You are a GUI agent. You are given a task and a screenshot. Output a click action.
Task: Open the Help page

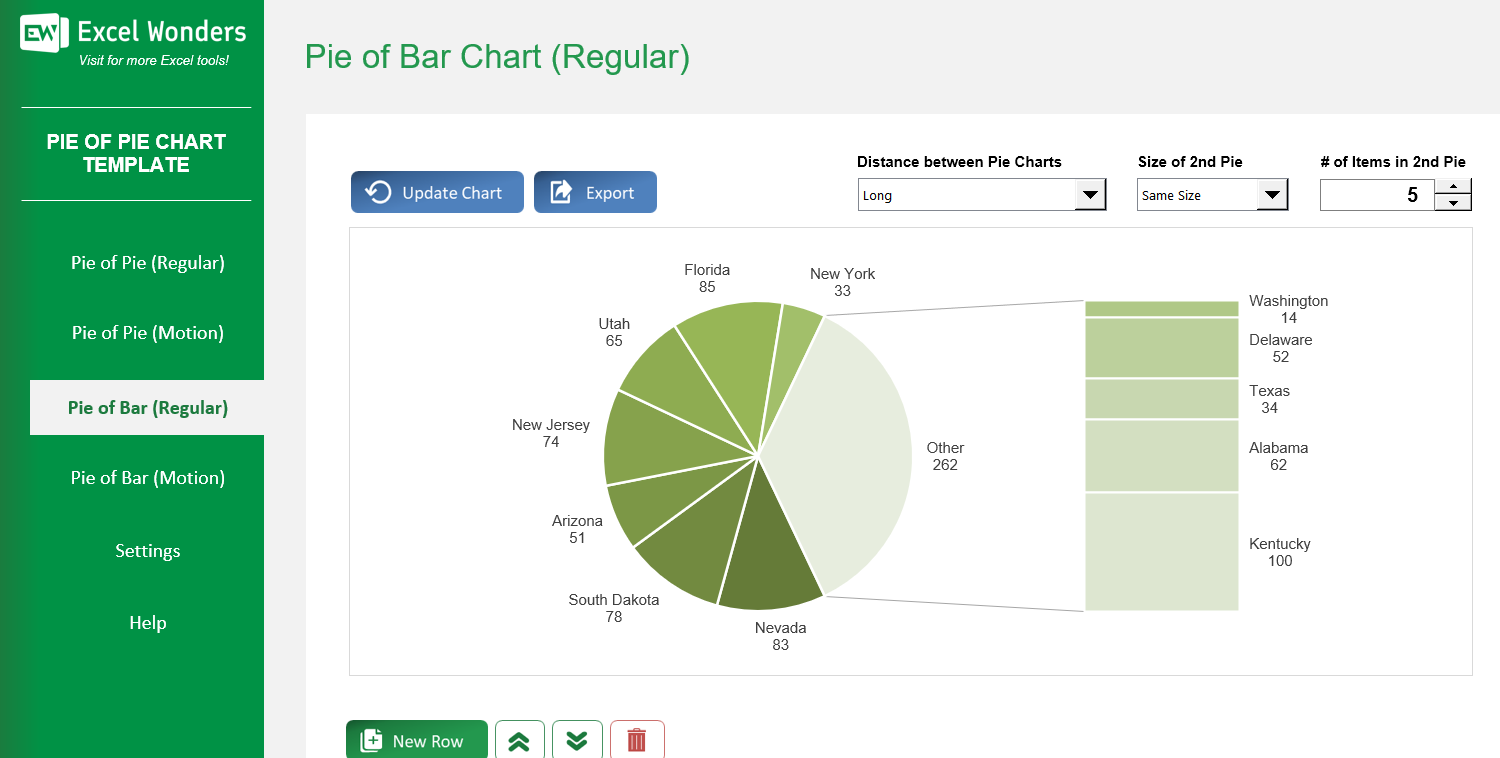point(147,622)
